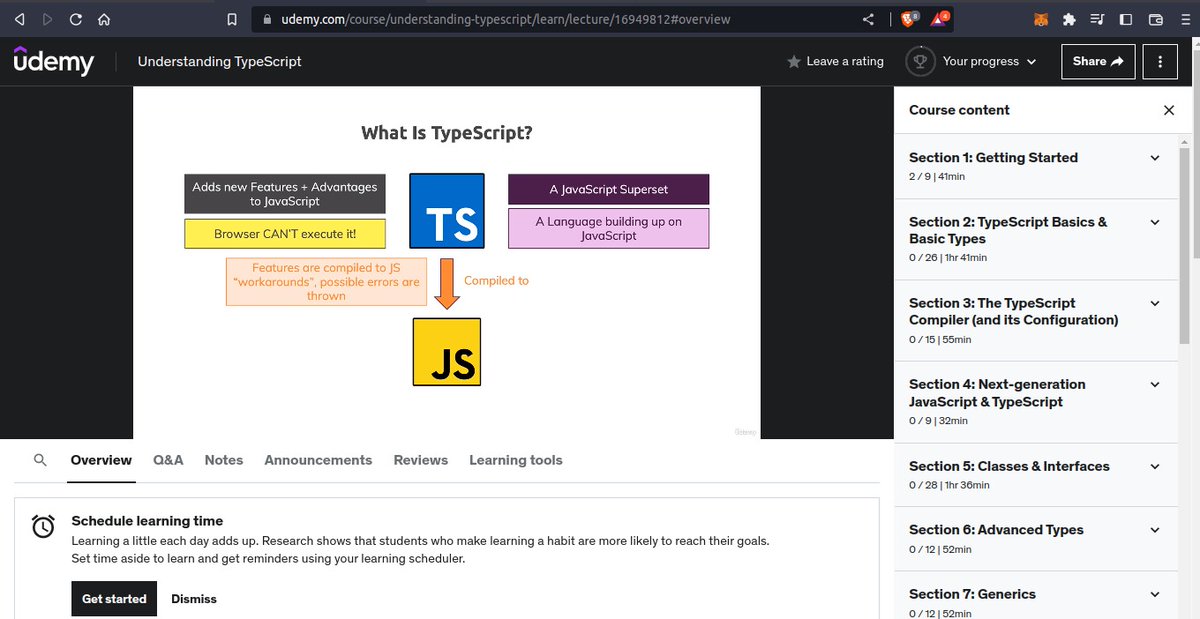Viewport: 1200px width, 619px height.
Task: Open the browser home page icon
Action: point(105,19)
